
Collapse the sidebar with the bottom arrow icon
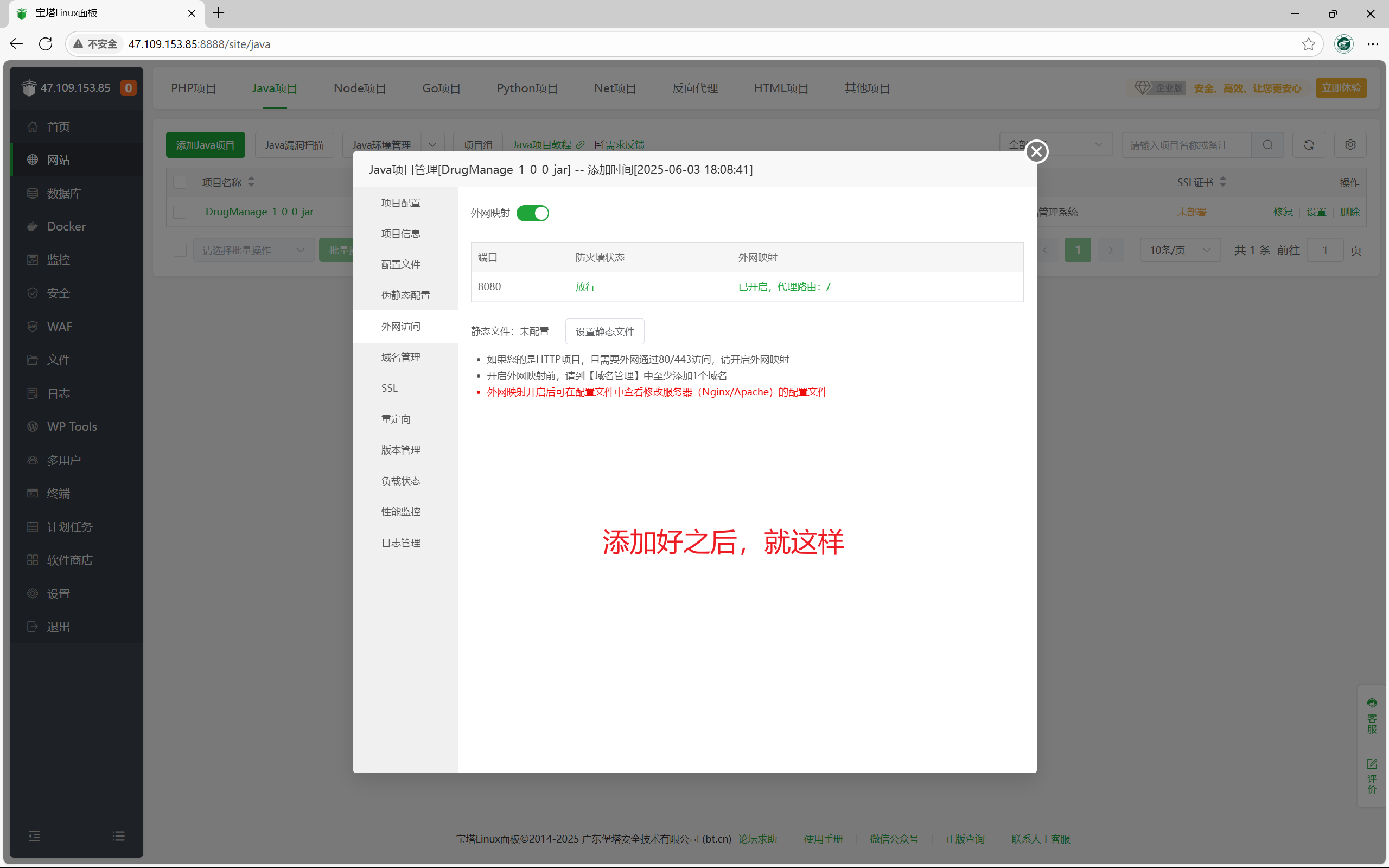[34, 836]
